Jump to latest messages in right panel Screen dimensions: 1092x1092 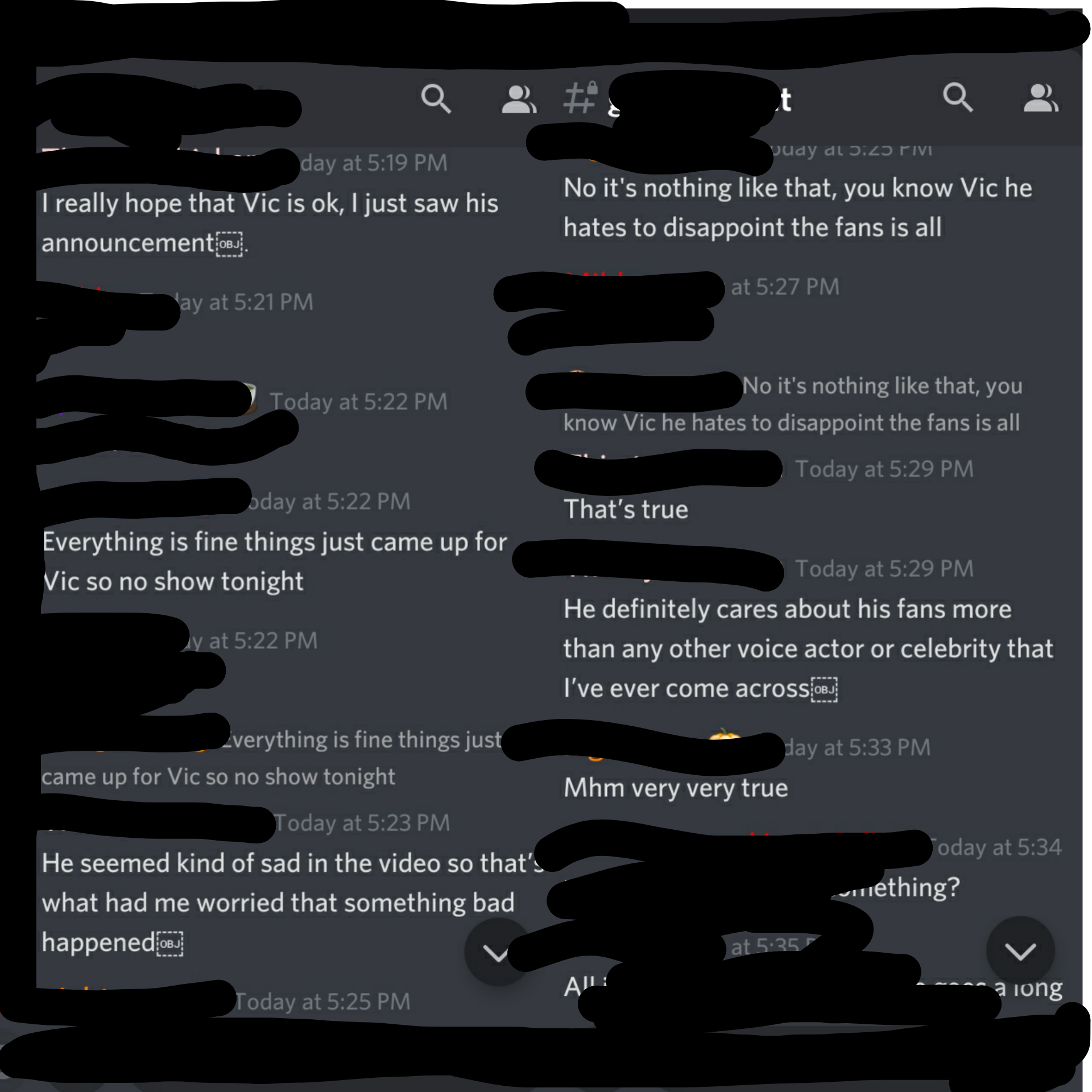click(x=1020, y=951)
